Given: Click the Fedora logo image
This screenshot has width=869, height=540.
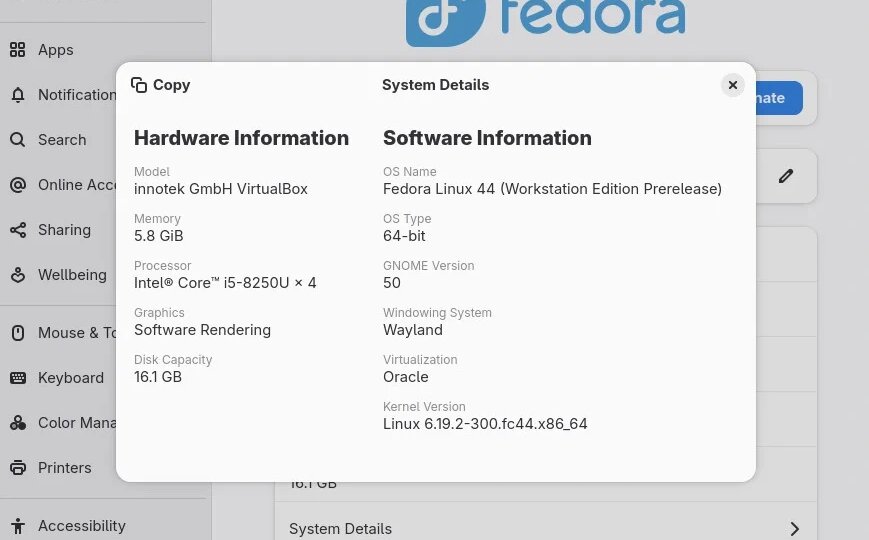Looking at the screenshot, I should [546, 23].
